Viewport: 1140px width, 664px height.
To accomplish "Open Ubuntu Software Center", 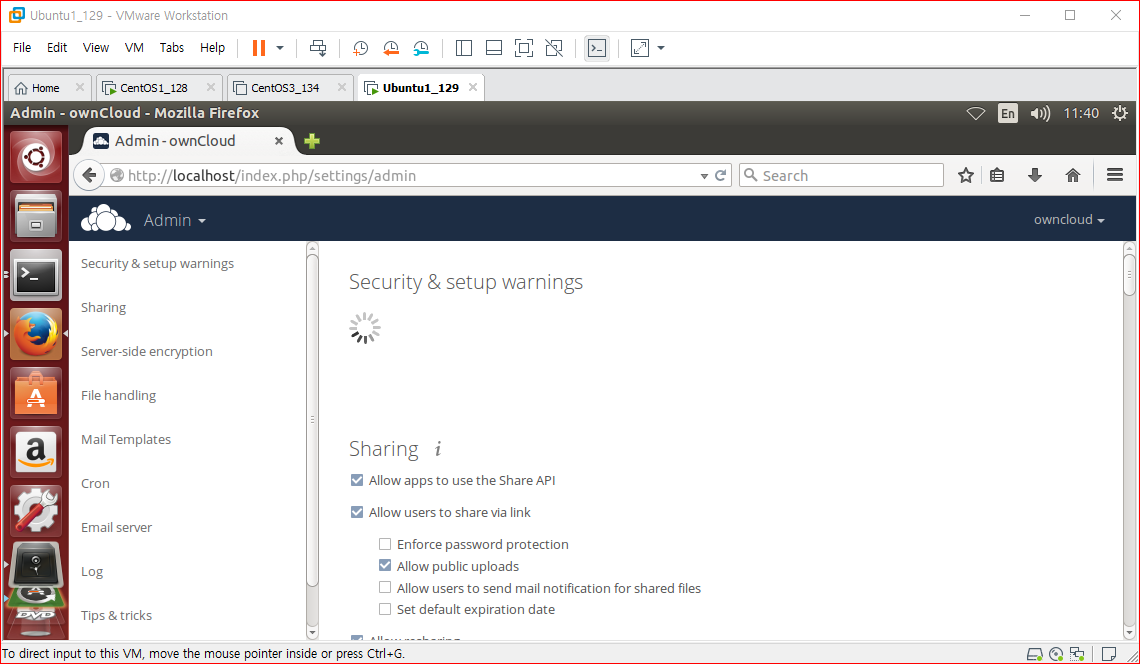I will pyautogui.click(x=36, y=393).
